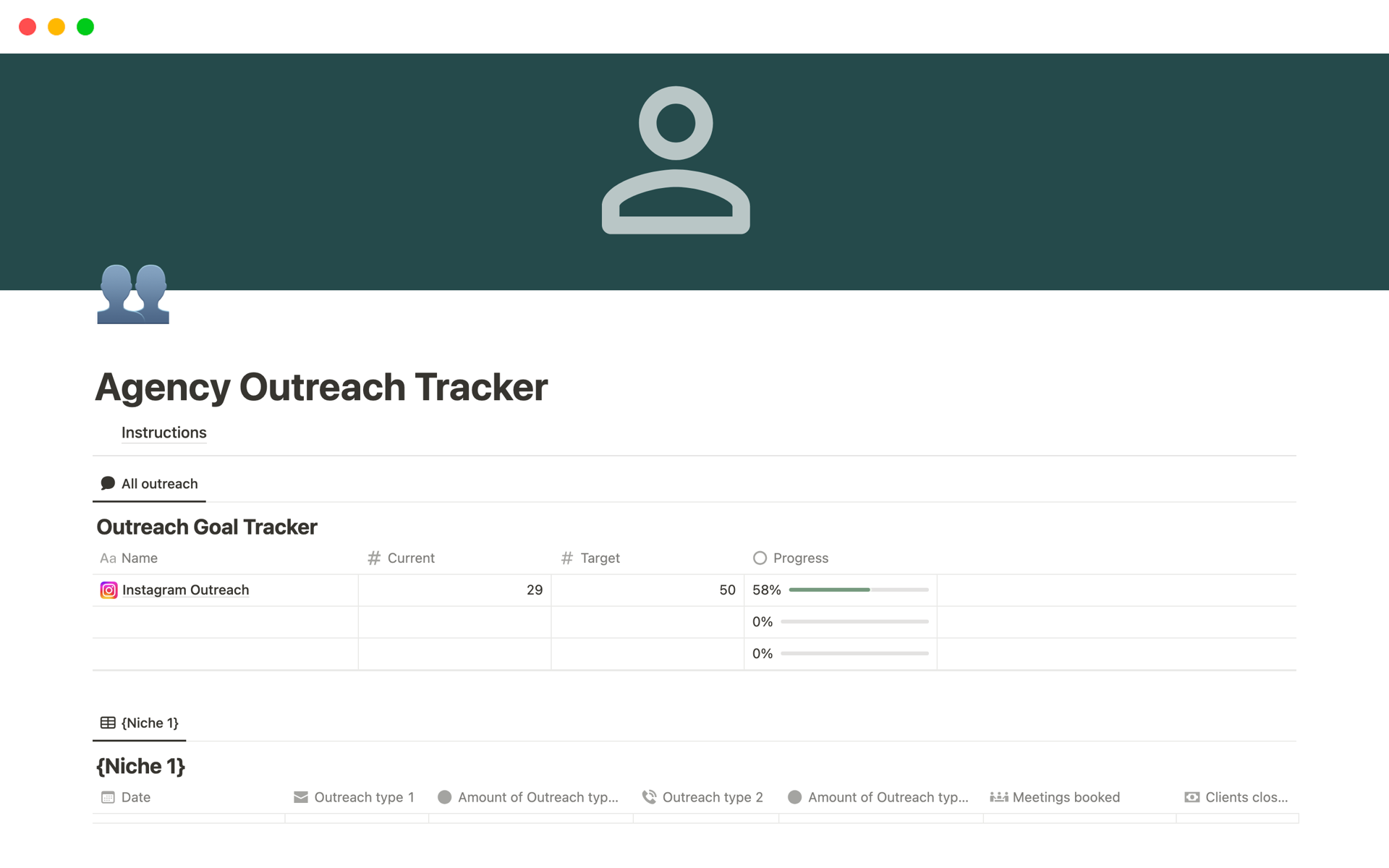Click the group/people emoji page icon
The image size is (1389, 868).
pos(134,294)
